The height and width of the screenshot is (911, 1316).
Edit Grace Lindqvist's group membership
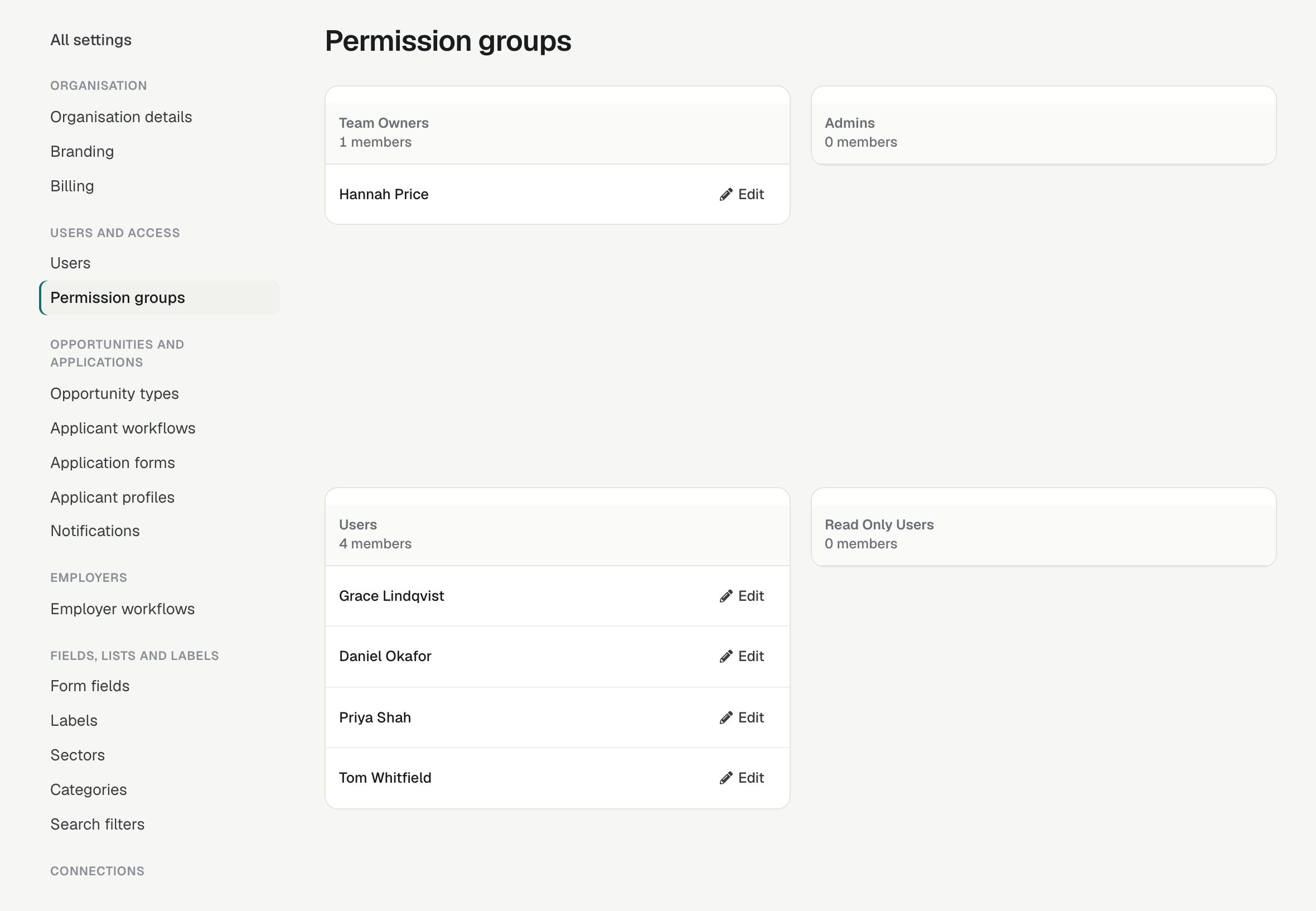[742, 596]
